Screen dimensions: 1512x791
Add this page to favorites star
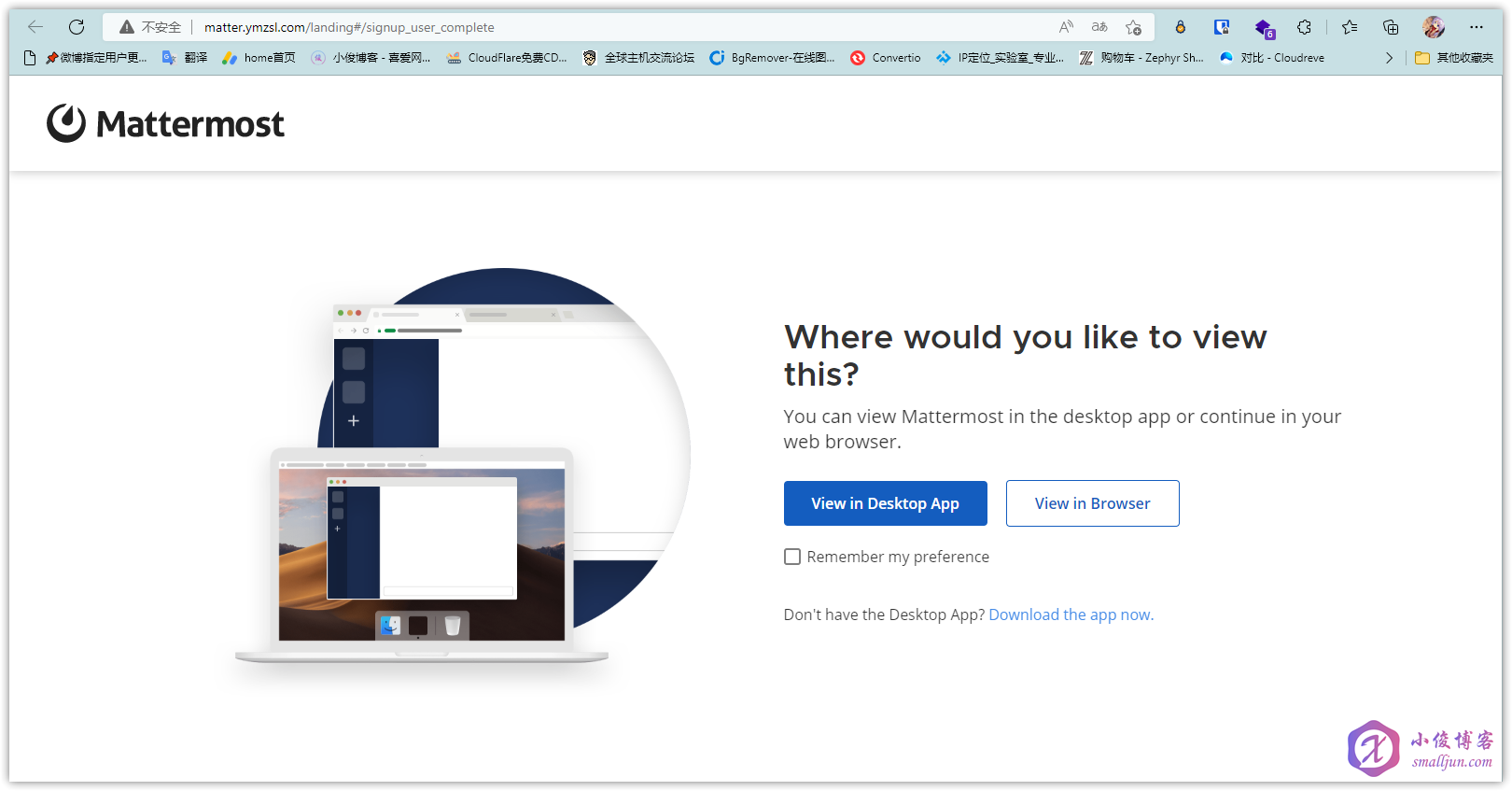[1133, 27]
